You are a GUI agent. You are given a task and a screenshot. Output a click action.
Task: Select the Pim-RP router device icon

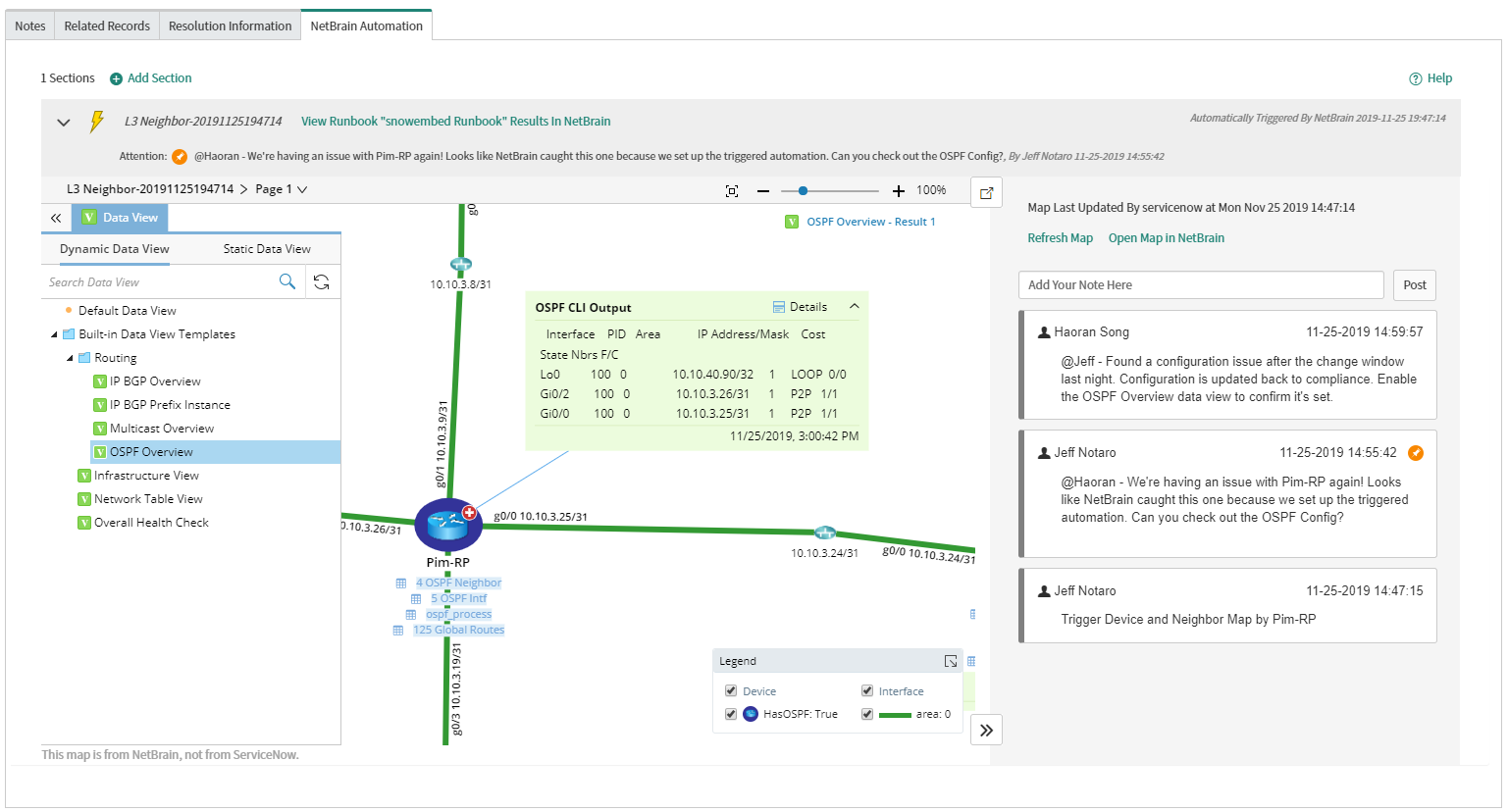(x=448, y=525)
